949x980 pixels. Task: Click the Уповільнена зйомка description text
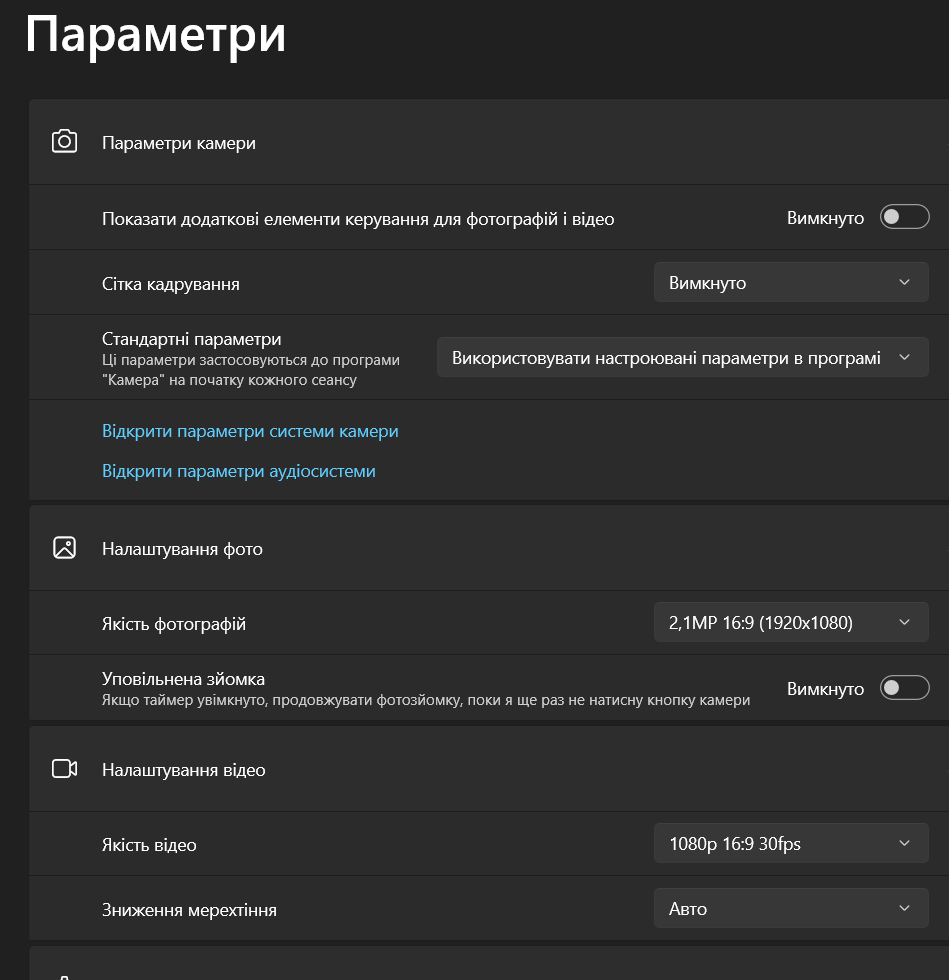(426, 700)
